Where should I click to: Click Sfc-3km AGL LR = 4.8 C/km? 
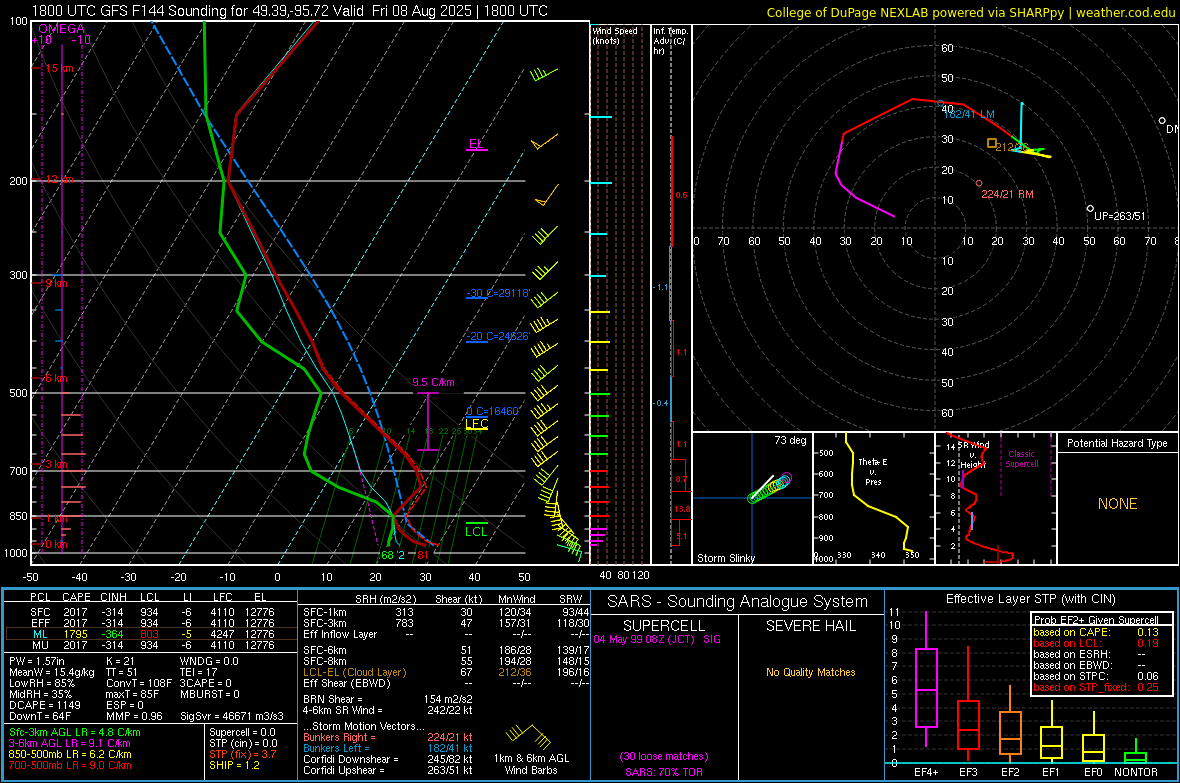pyautogui.click(x=75, y=732)
